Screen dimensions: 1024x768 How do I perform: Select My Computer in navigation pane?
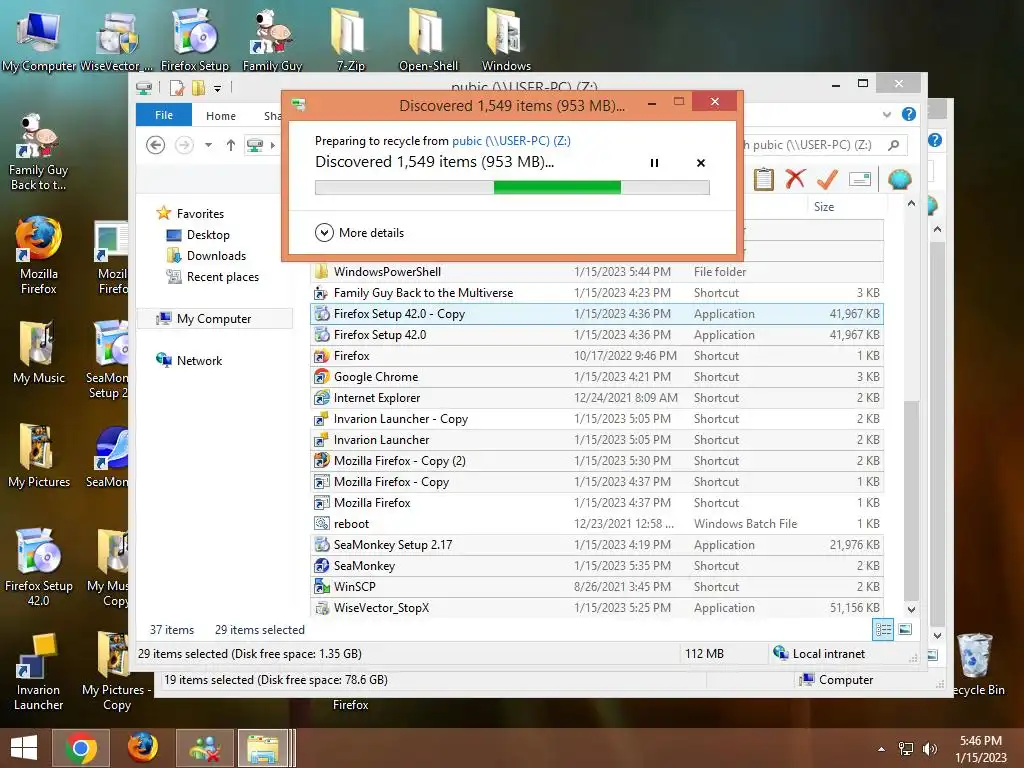[214, 319]
